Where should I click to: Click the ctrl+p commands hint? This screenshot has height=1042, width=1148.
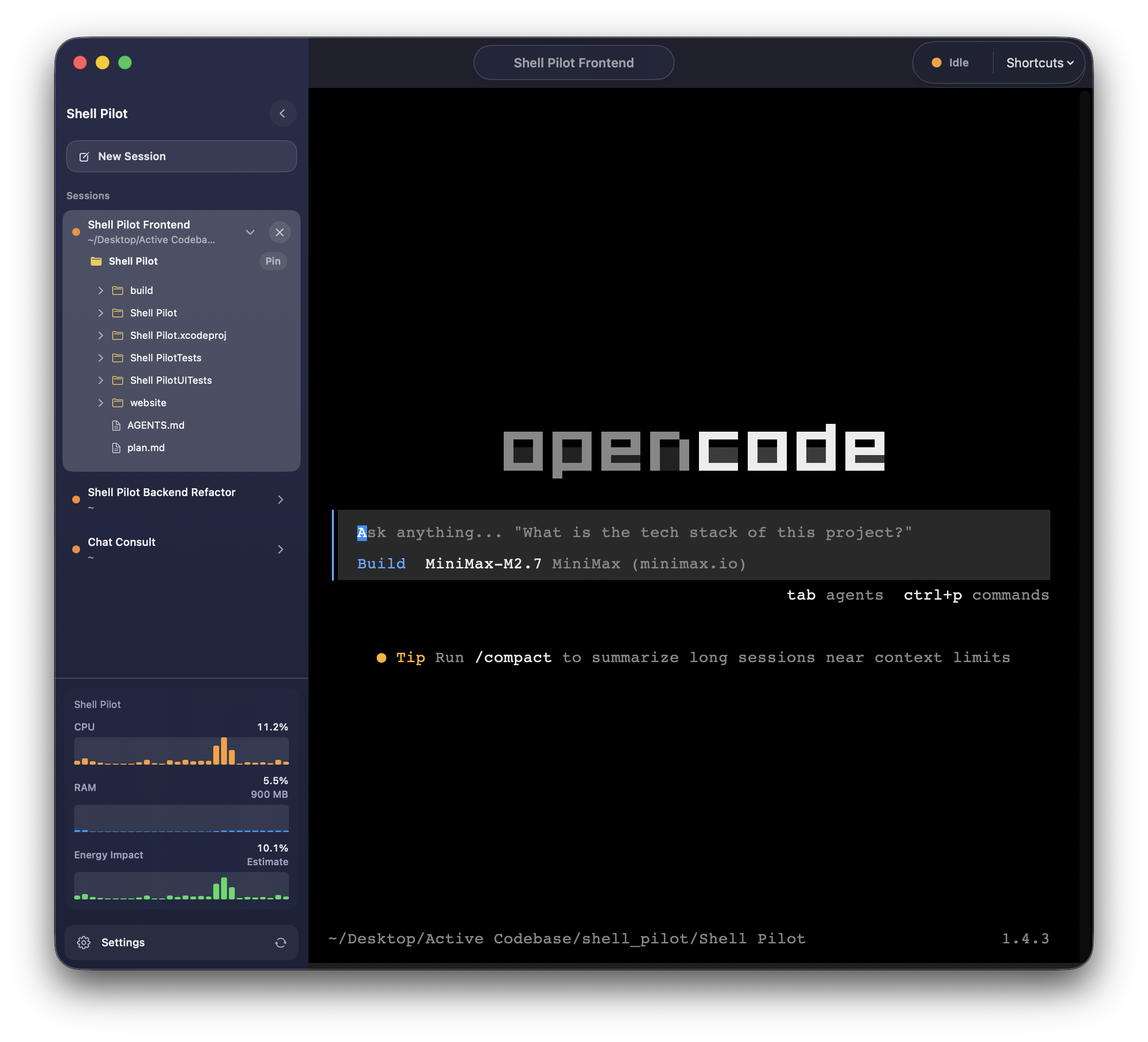coord(976,595)
